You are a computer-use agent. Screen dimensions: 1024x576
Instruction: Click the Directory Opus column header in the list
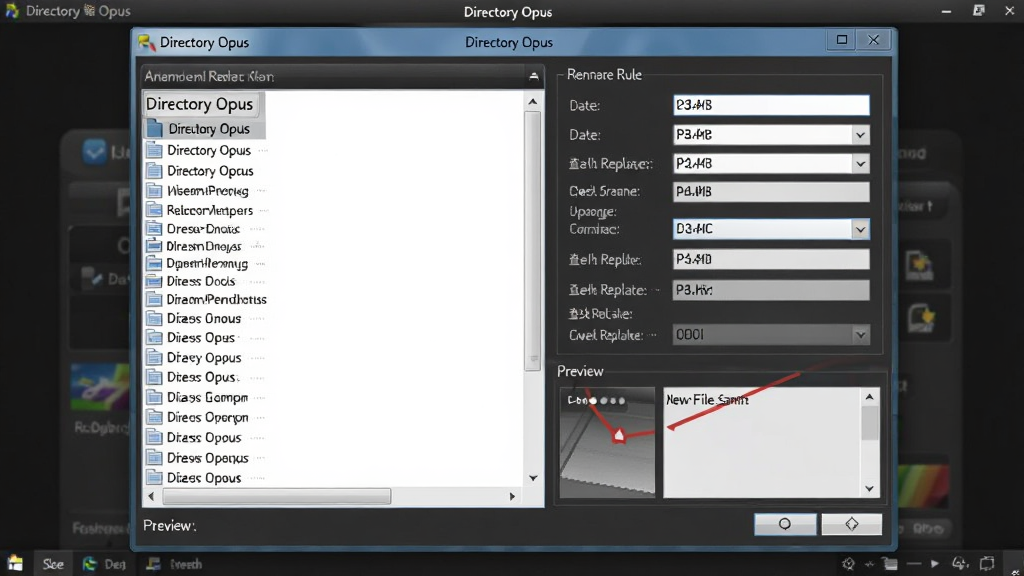(199, 104)
